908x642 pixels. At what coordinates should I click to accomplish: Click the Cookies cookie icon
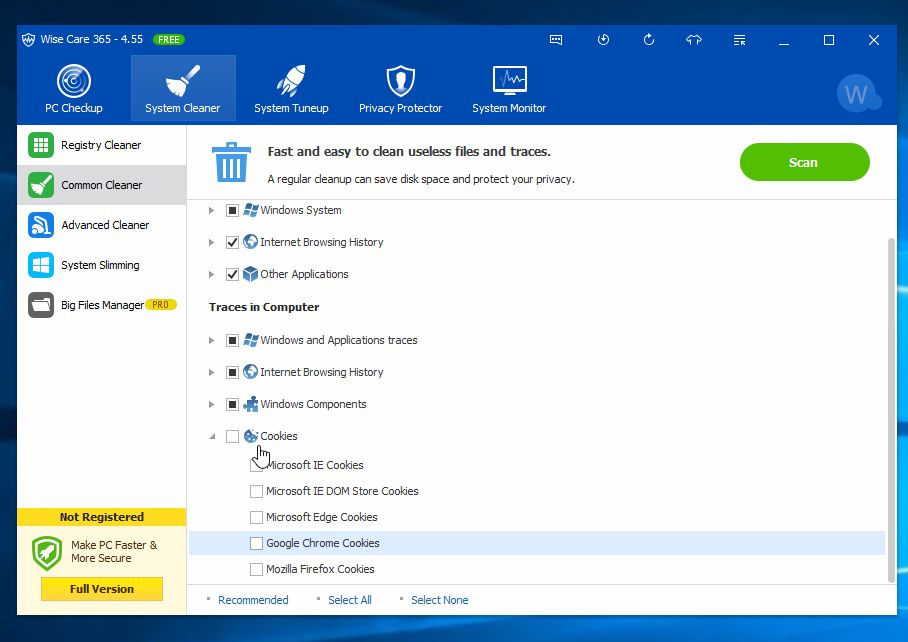251,436
